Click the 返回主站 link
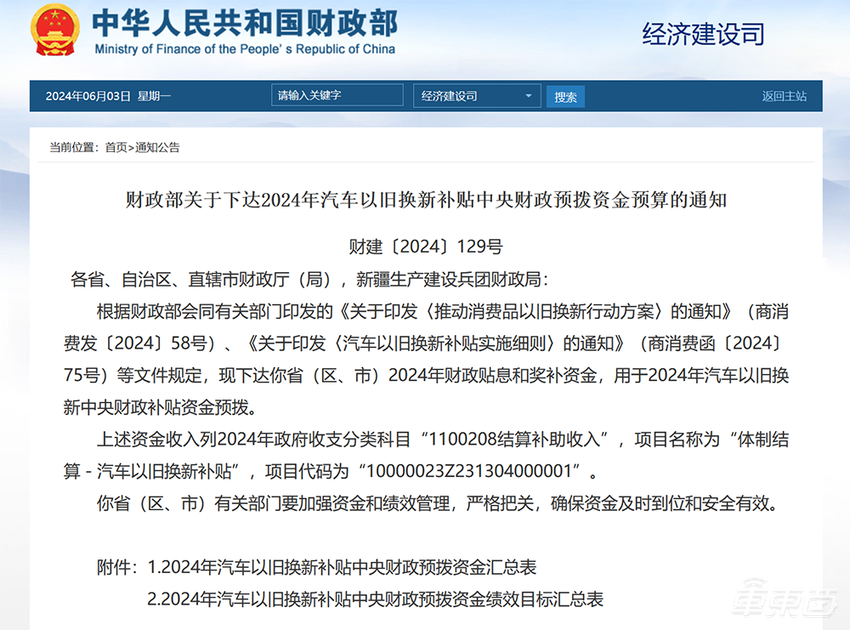 786,95
